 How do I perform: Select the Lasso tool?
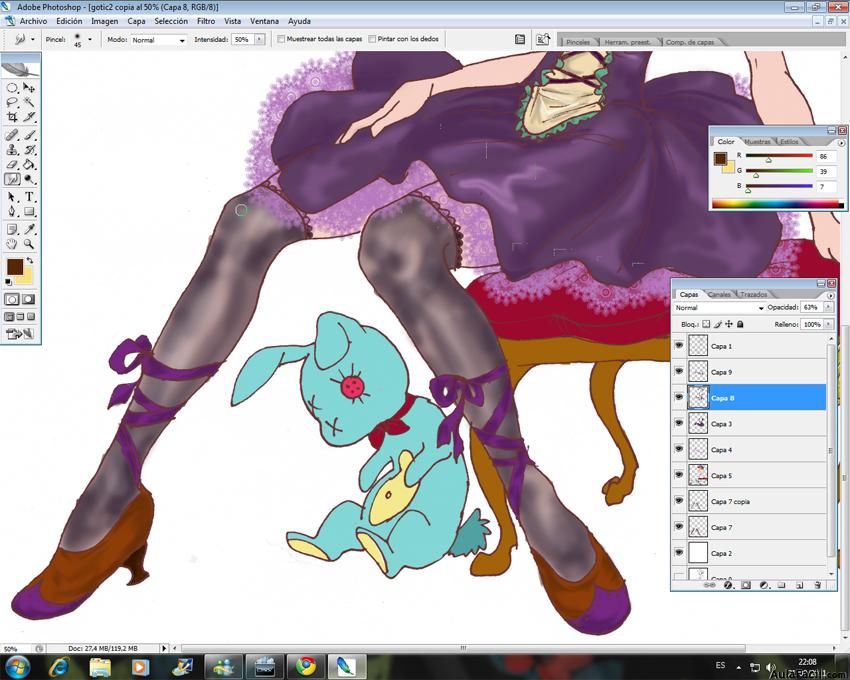[12, 102]
